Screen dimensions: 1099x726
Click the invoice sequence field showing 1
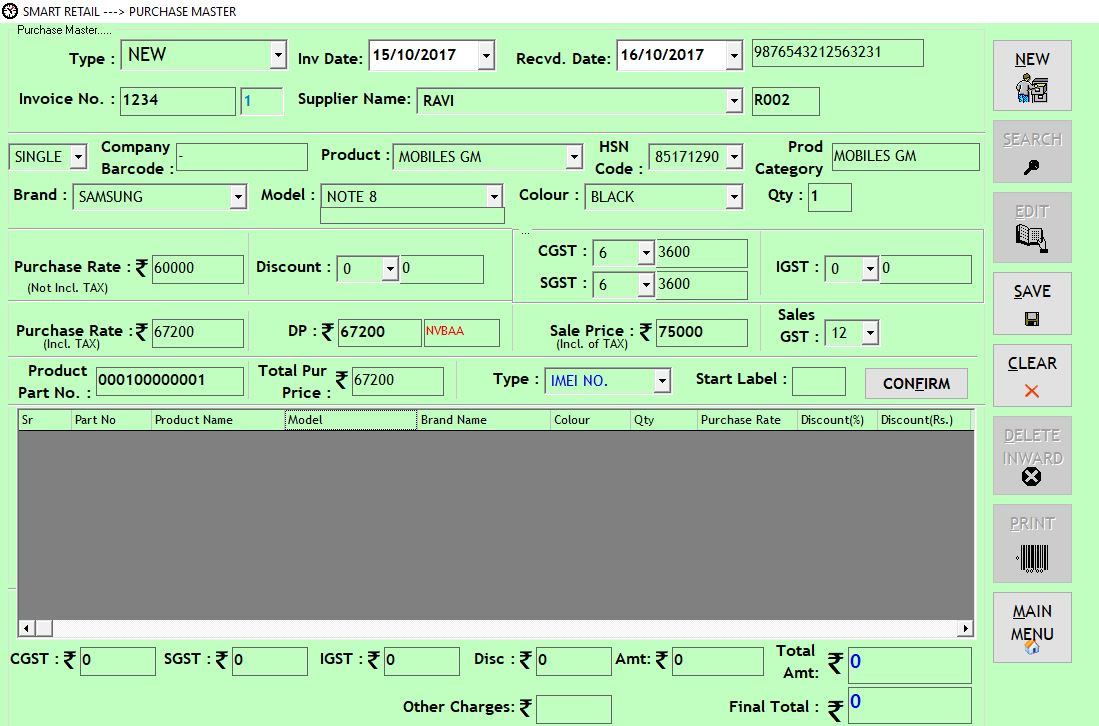pyautogui.click(x=262, y=101)
